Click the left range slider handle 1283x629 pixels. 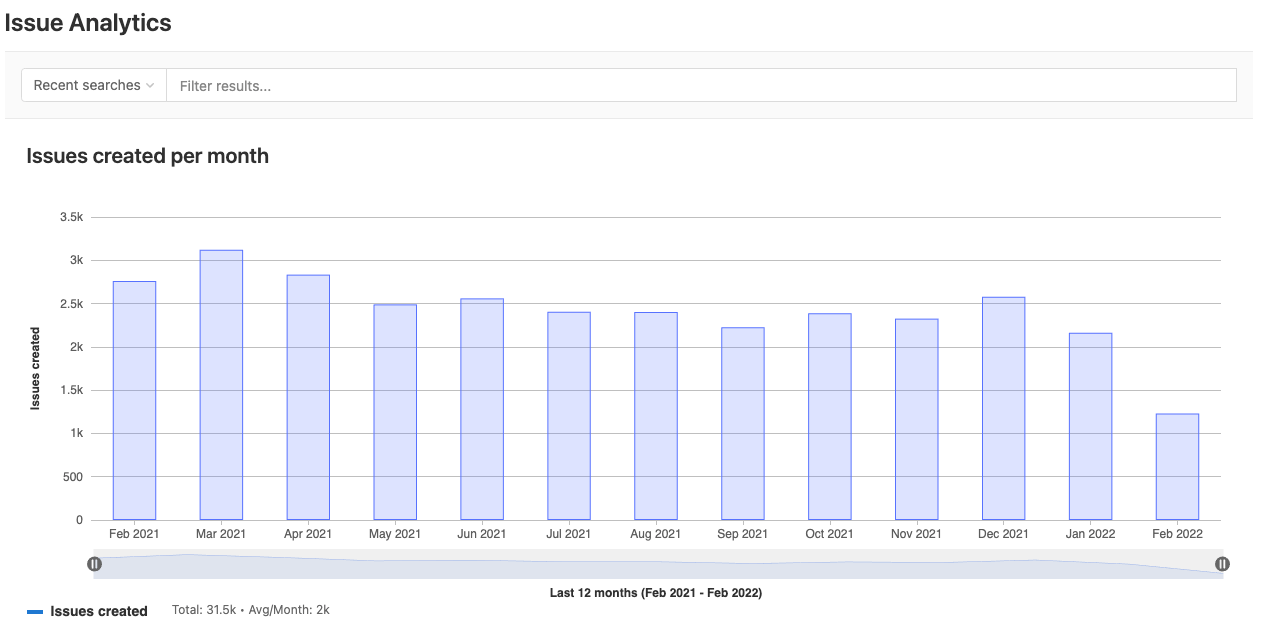94,563
